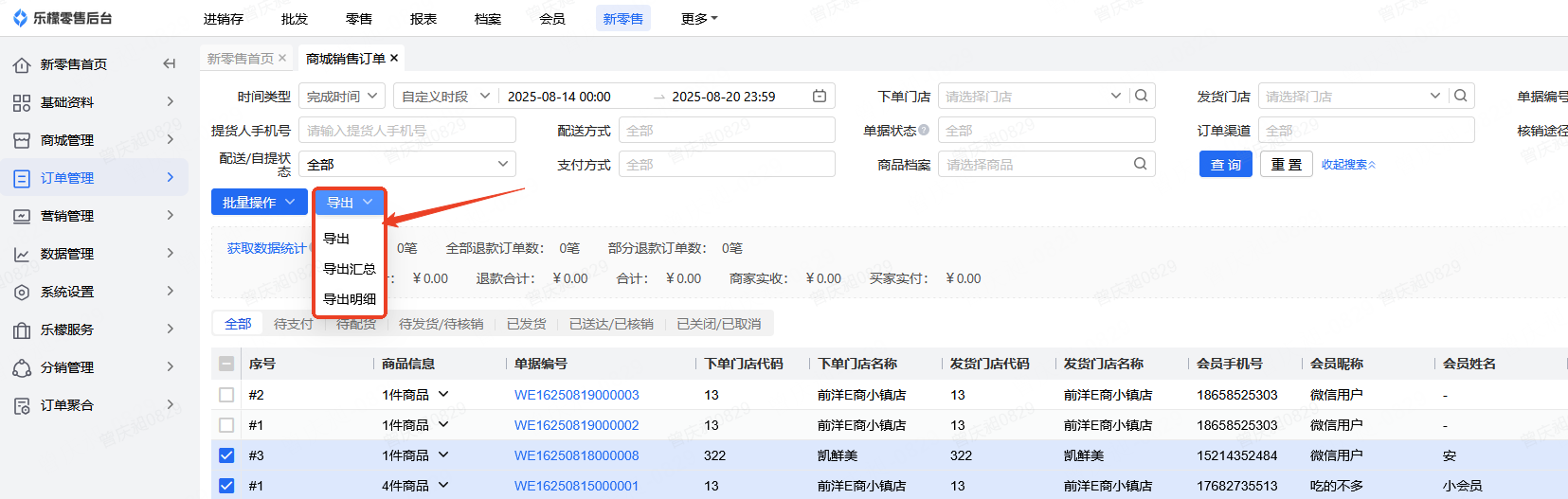The width and height of the screenshot is (1568, 499).
Task: Click the 新零售首页 home icon
Action: point(22,64)
